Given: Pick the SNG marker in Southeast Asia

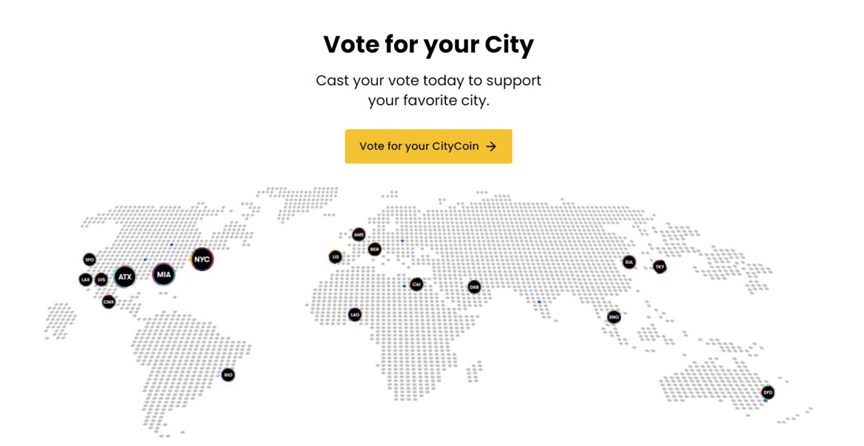Looking at the screenshot, I should click(x=614, y=317).
